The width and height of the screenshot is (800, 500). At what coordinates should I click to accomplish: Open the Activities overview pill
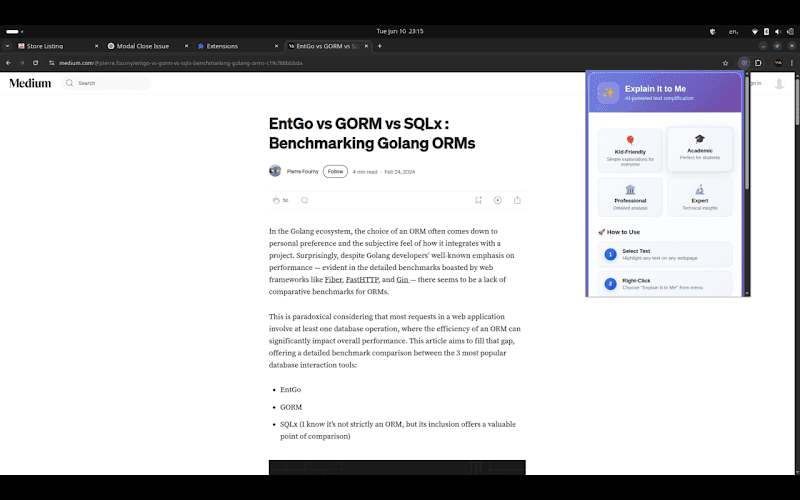[14, 32]
